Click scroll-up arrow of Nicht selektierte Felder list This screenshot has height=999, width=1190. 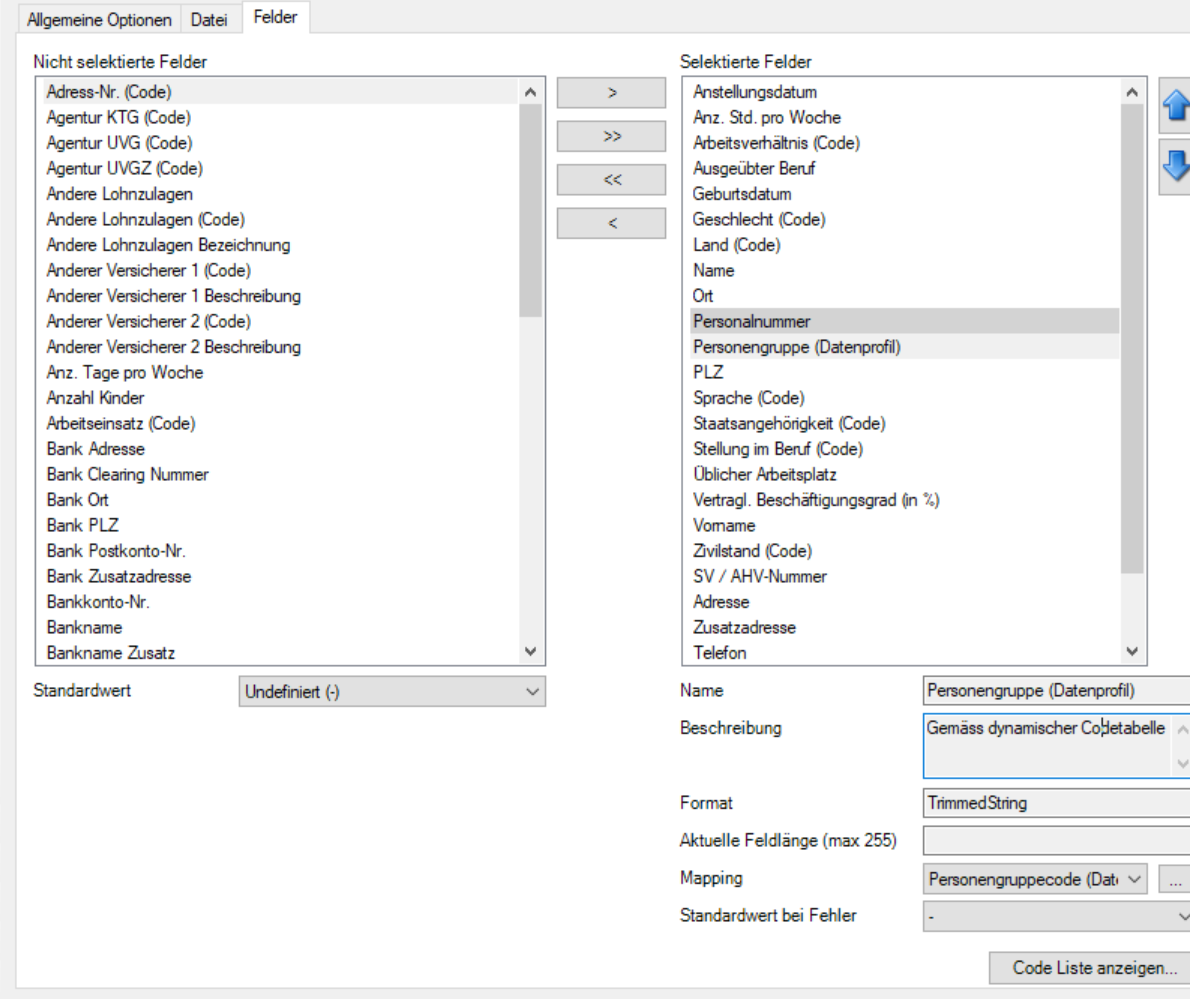point(530,93)
